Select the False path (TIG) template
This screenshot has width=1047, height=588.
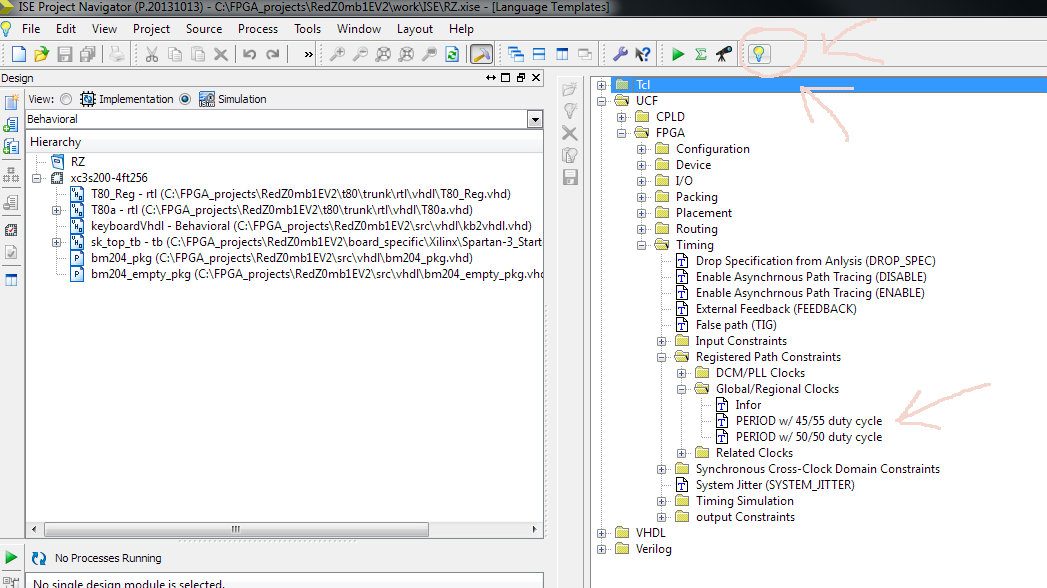click(x=736, y=325)
